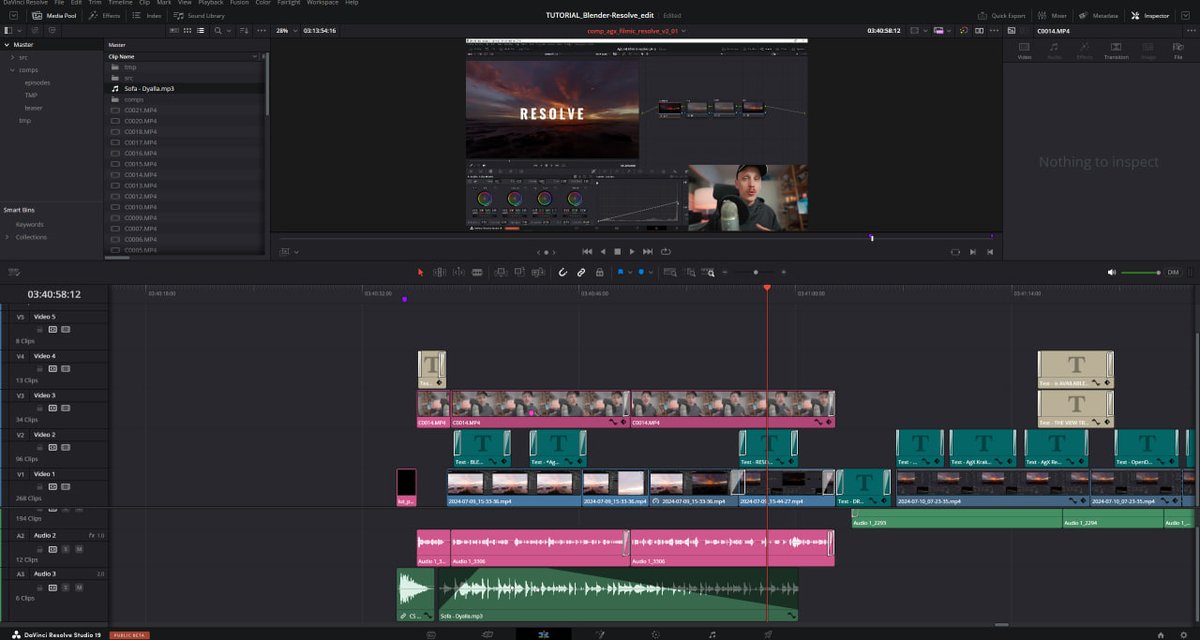Collapse the Master bin tree

(8, 45)
